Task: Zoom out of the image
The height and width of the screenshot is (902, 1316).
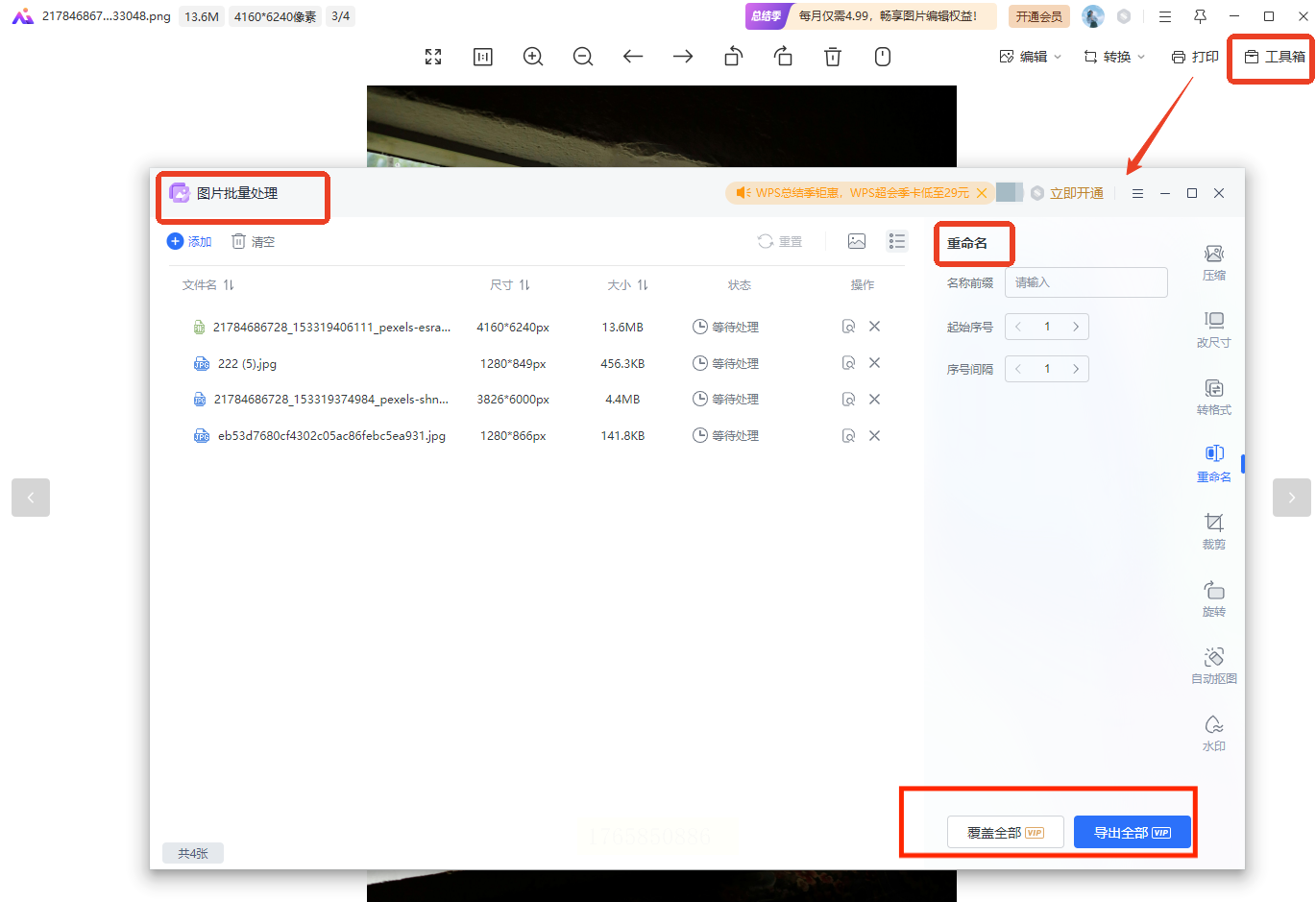Action: 583,57
